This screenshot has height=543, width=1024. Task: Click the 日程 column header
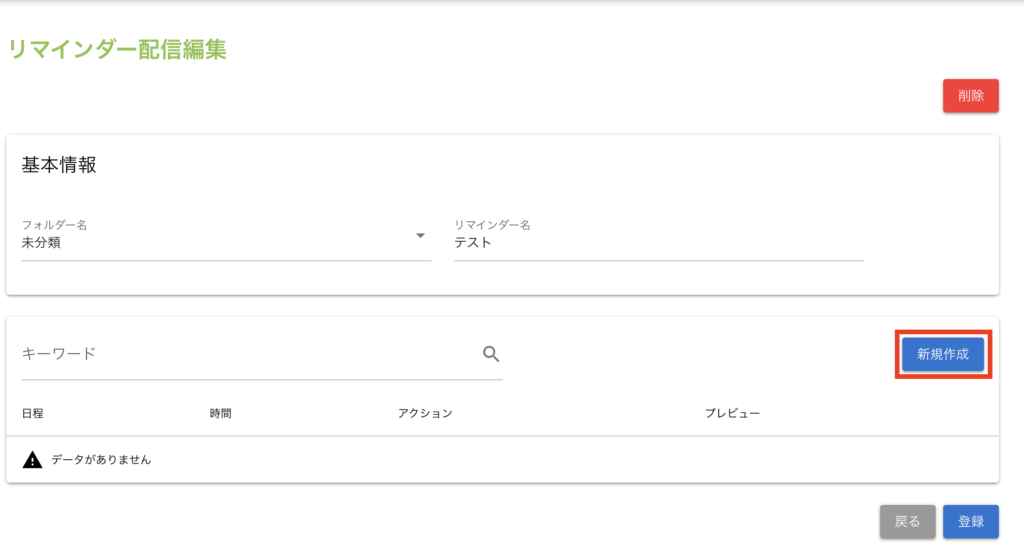32,413
